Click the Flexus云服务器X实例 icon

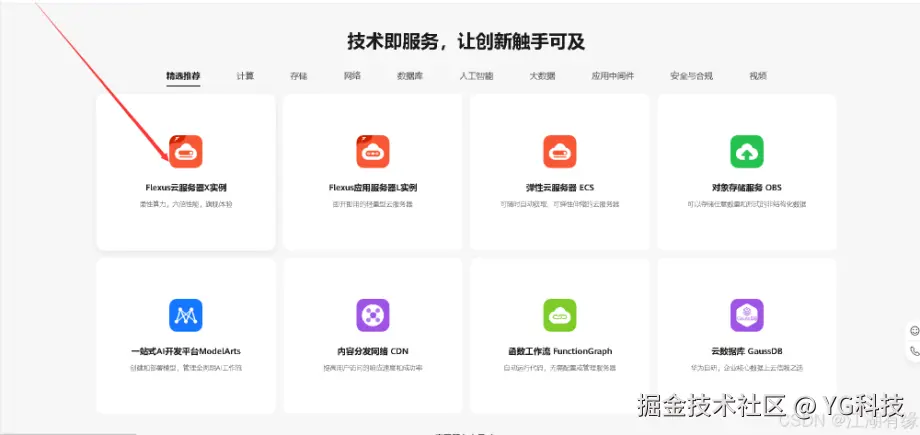click(x=186, y=151)
